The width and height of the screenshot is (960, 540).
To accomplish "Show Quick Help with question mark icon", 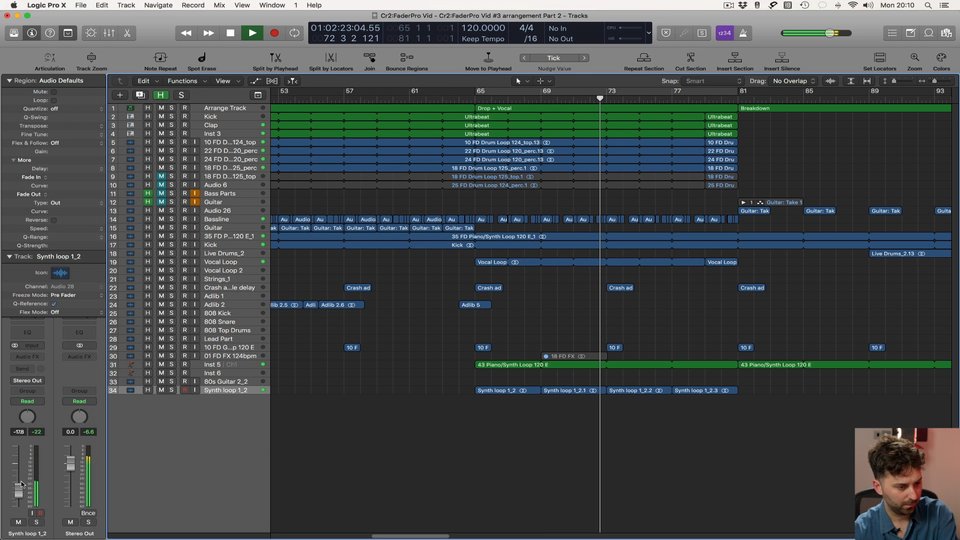I will point(50,33).
